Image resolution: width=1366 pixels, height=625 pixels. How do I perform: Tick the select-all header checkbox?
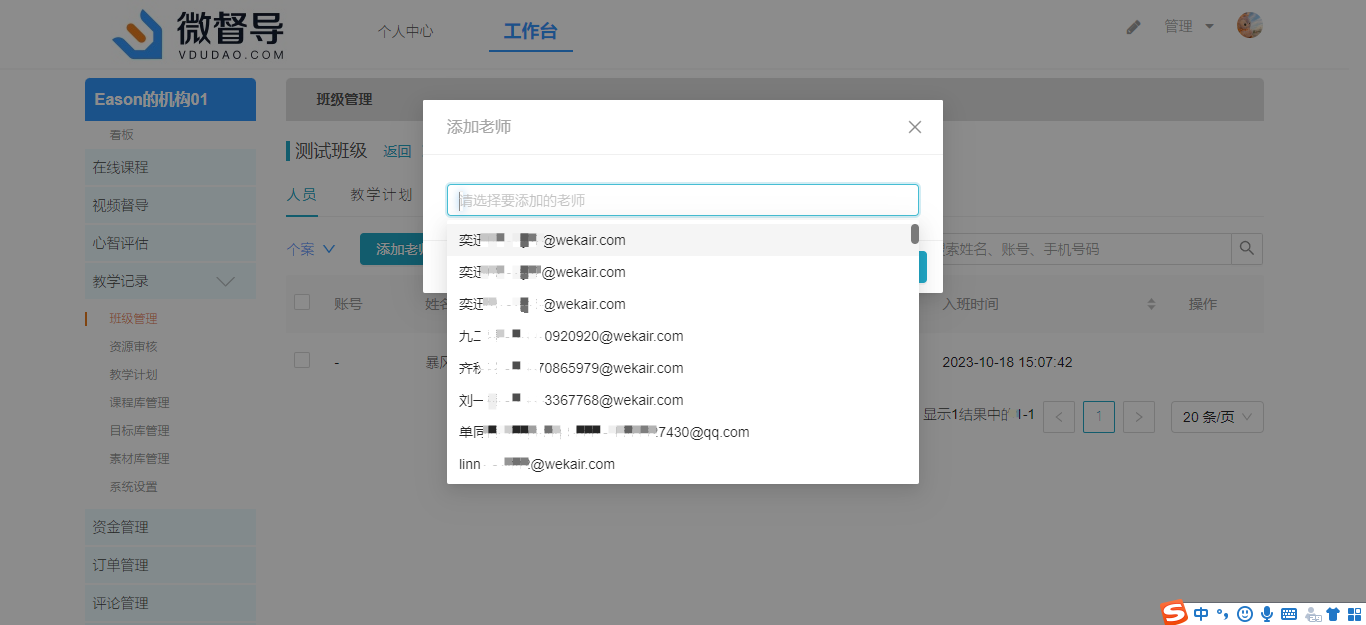tap(302, 303)
